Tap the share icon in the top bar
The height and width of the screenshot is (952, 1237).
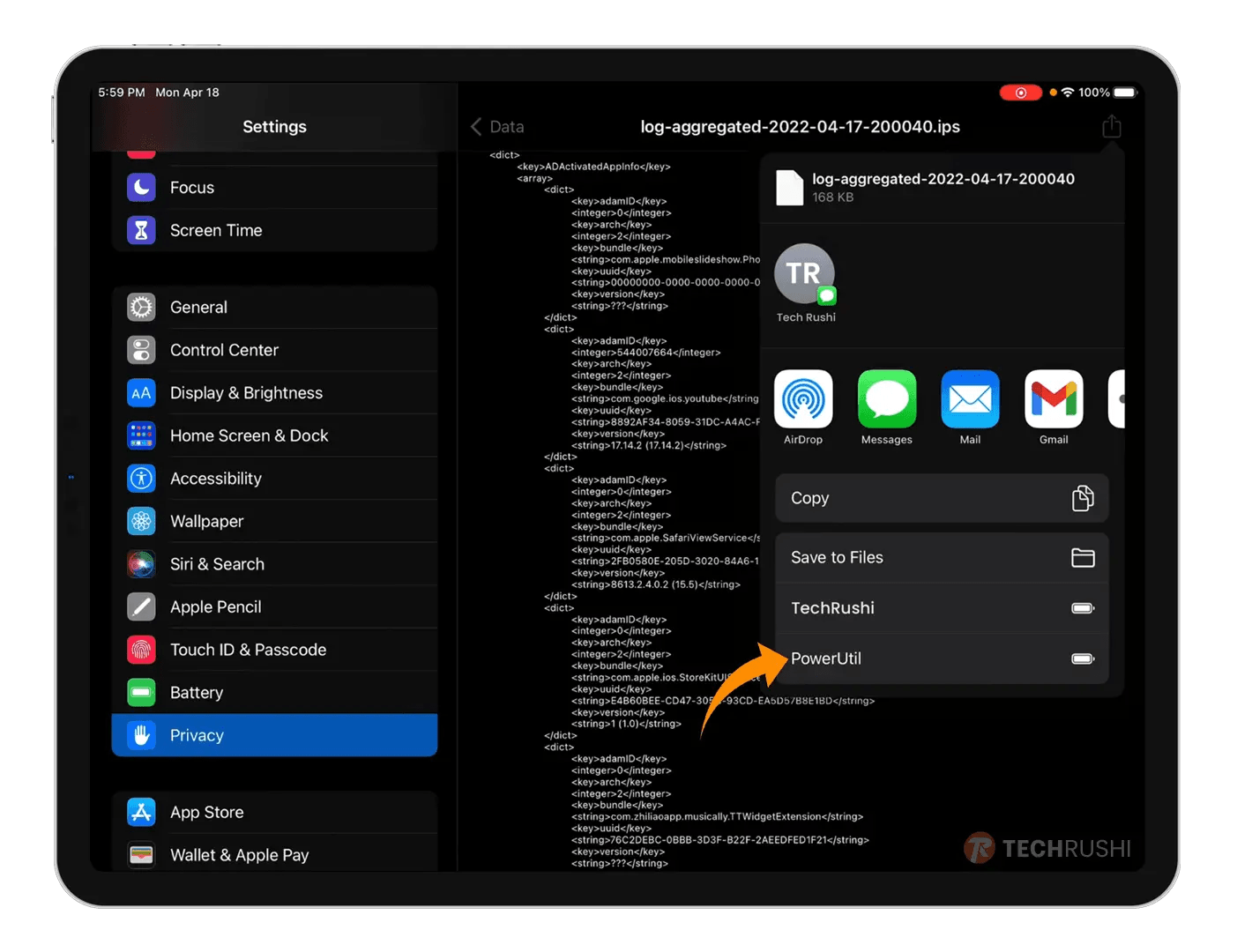tap(1111, 125)
